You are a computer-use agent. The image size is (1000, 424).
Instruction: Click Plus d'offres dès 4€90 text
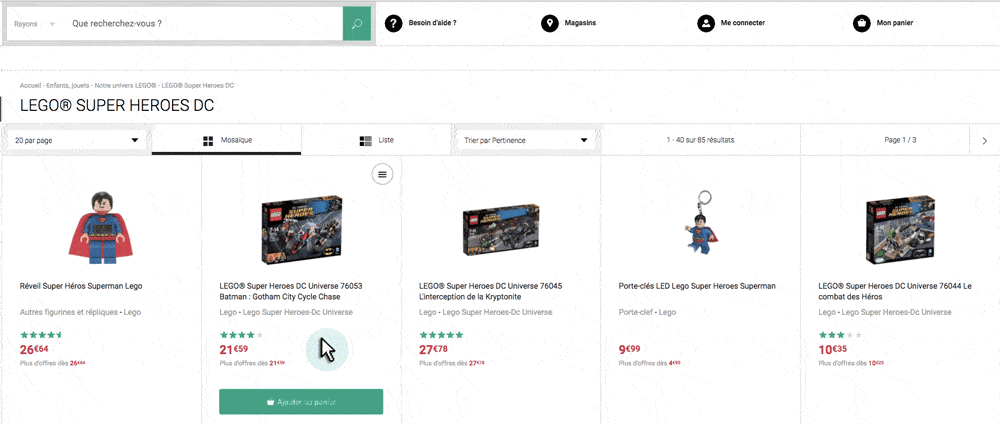pos(651,363)
